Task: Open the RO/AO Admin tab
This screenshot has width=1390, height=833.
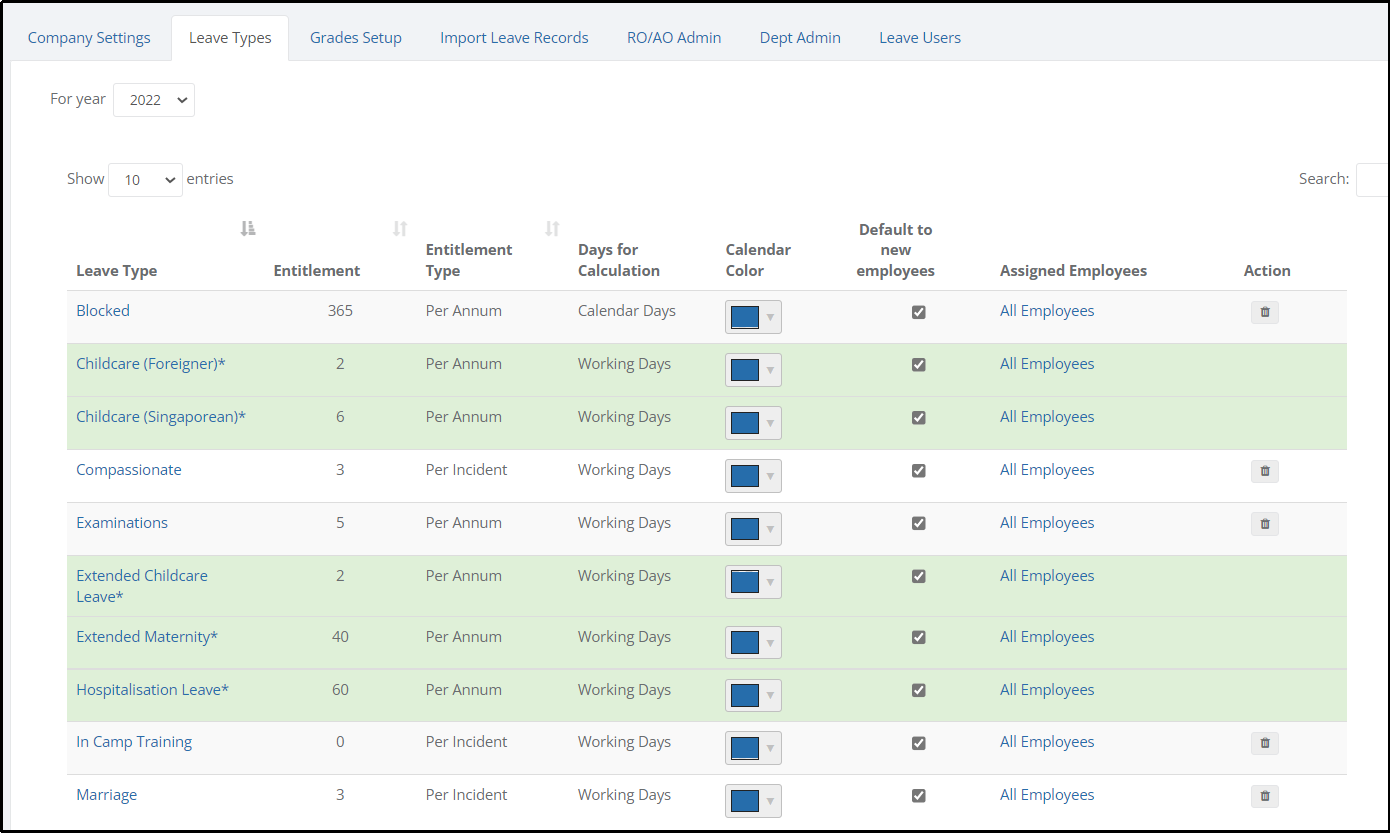Action: 674,38
